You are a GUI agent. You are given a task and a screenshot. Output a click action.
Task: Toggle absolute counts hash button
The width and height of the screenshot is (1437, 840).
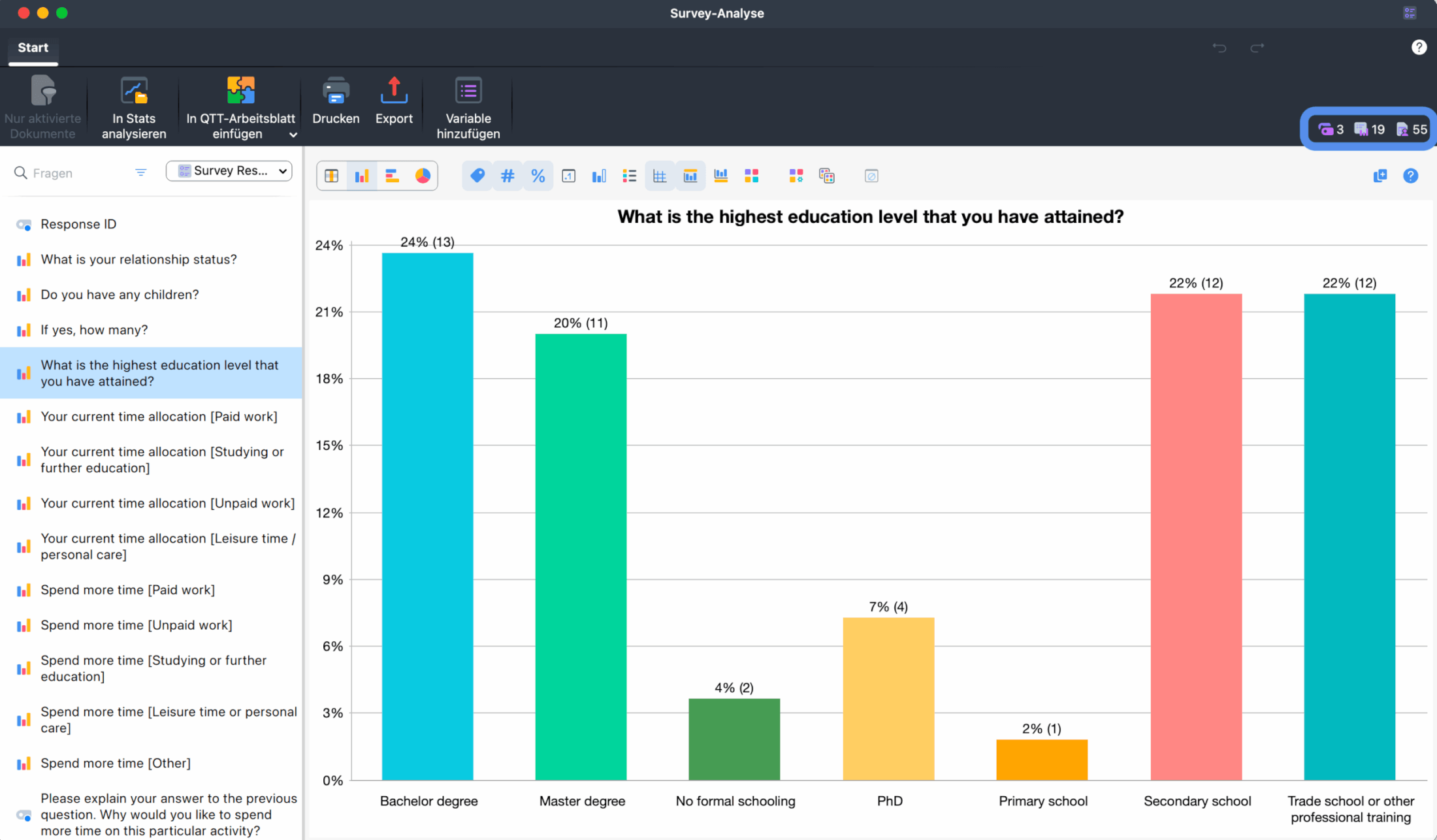coord(508,176)
